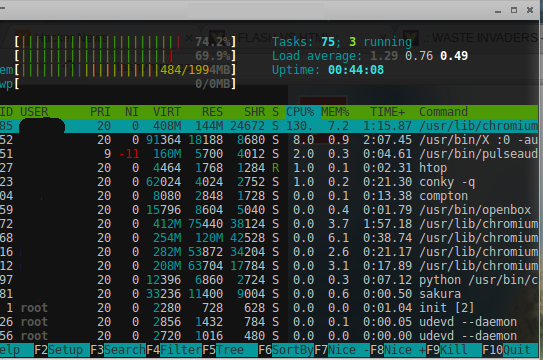
Task: Click the USER column header
Action: (34, 112)
